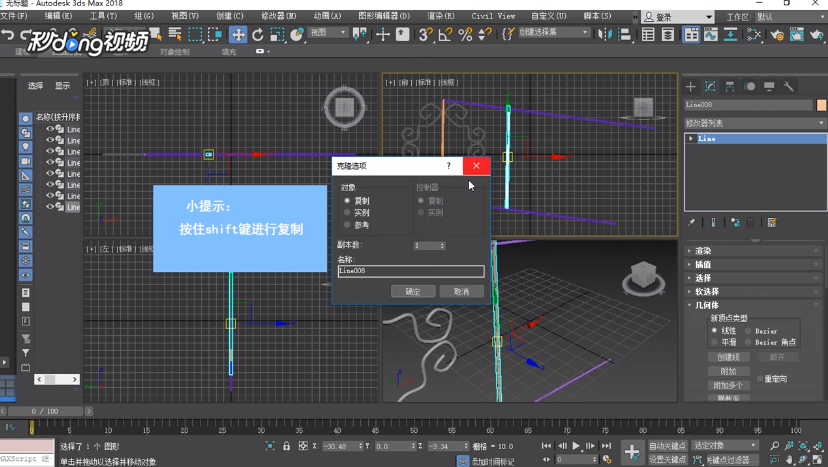Select 线性 new vertex type
Viewport: 828px width, 467px height.
[x=714, y=331]
